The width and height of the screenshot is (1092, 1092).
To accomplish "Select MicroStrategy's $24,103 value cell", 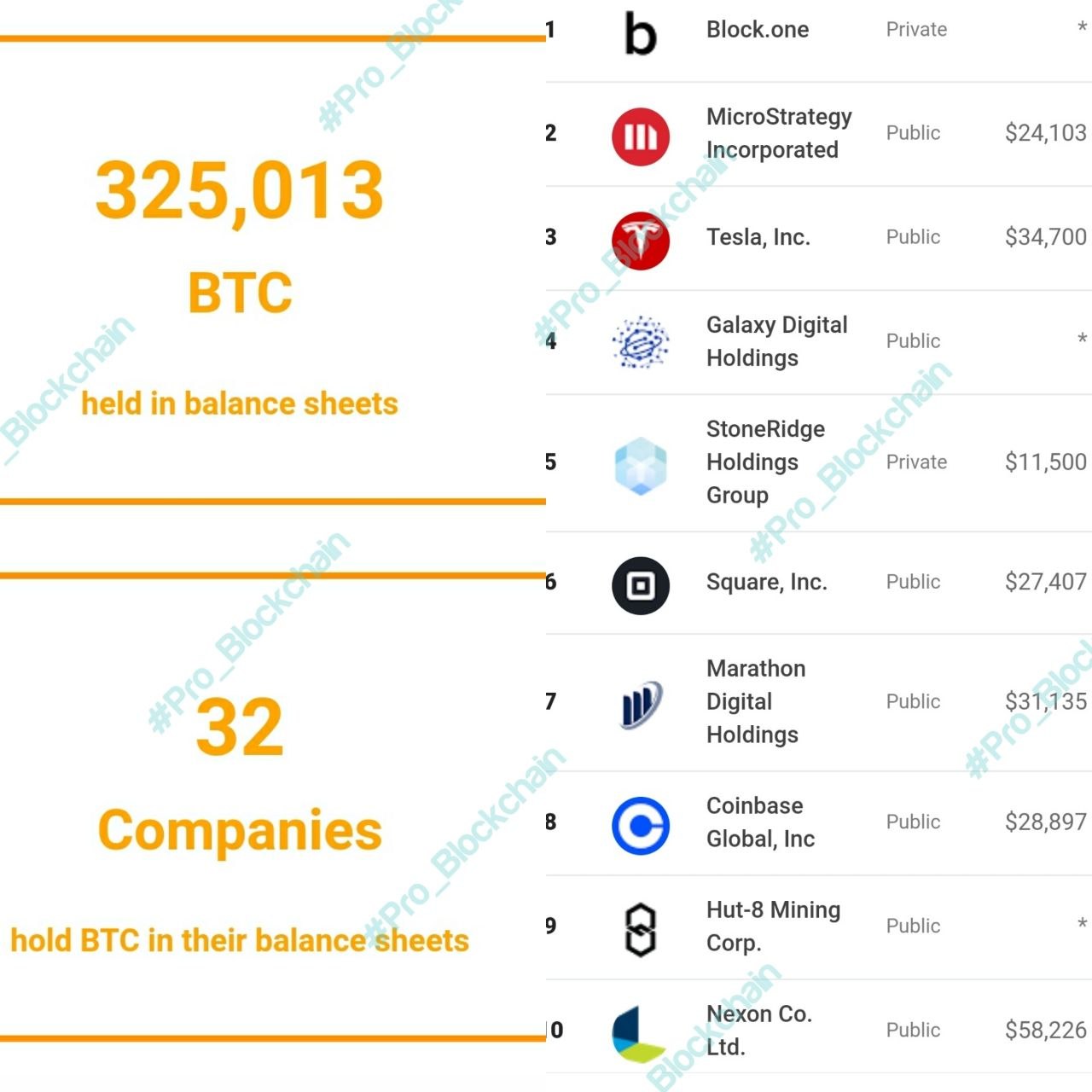I will coord(1045,133).
